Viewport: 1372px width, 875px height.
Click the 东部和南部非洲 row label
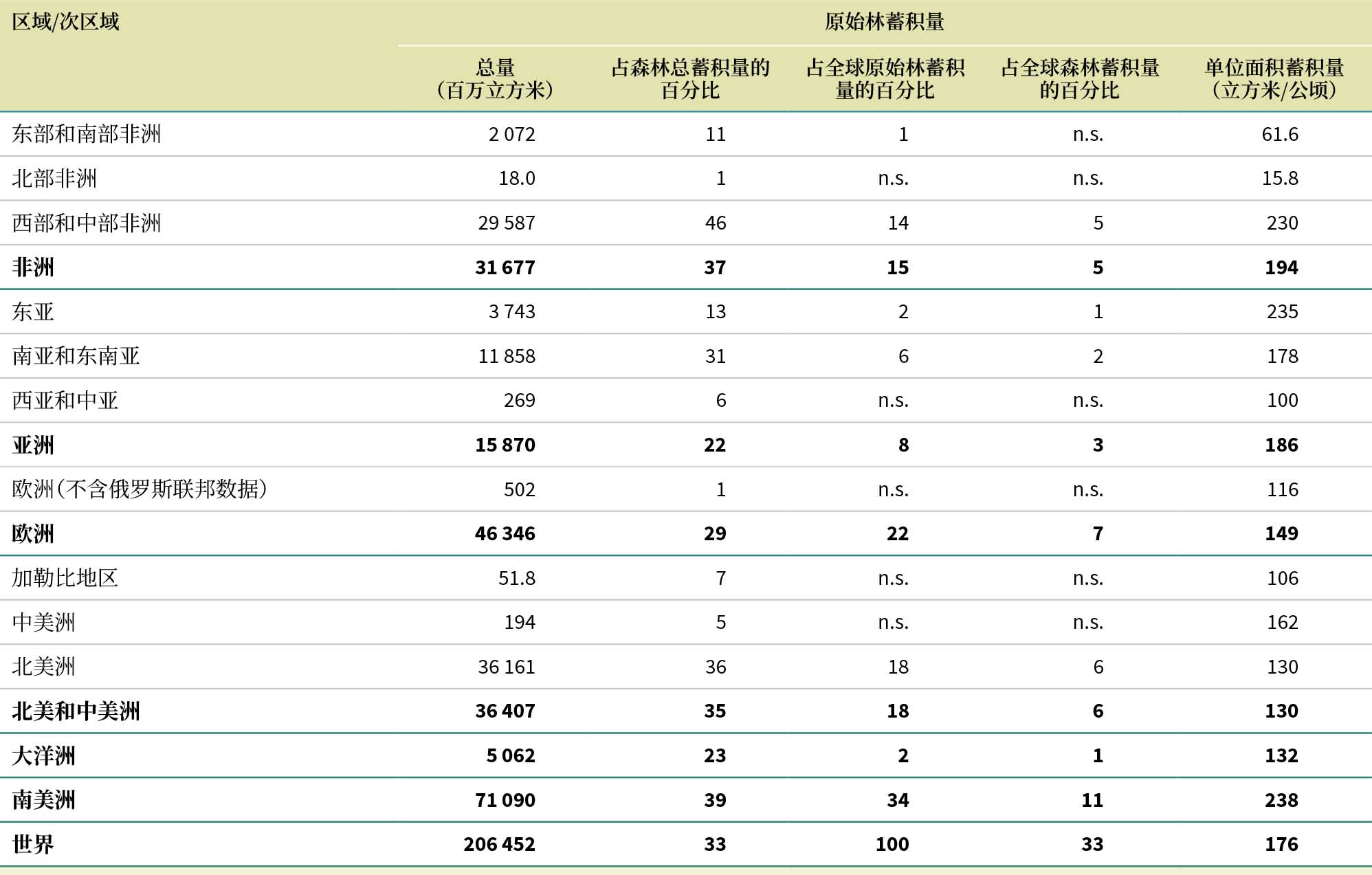[87, 134]
